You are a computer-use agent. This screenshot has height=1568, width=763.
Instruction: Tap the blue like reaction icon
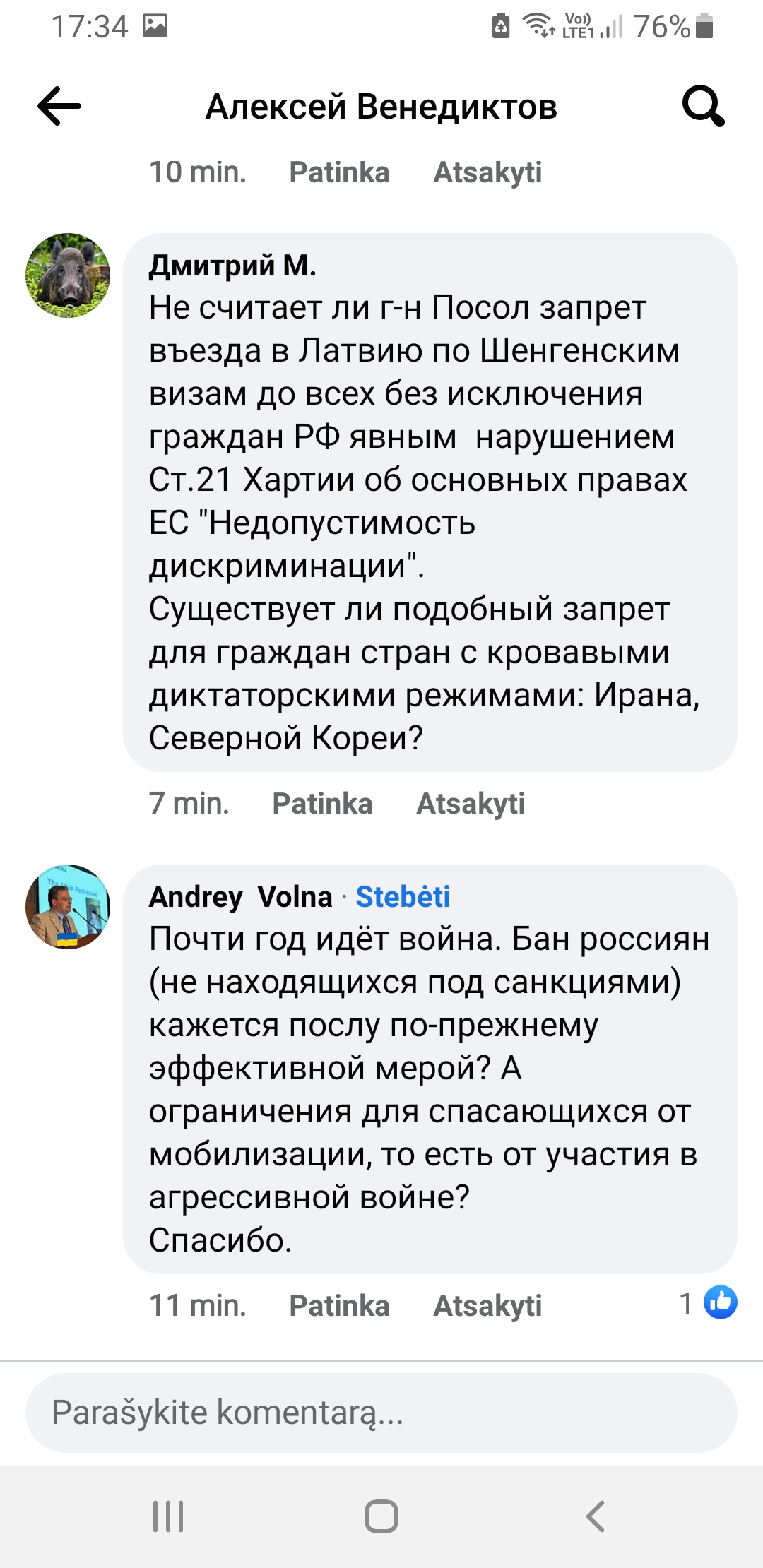[x=721, y=1302]
